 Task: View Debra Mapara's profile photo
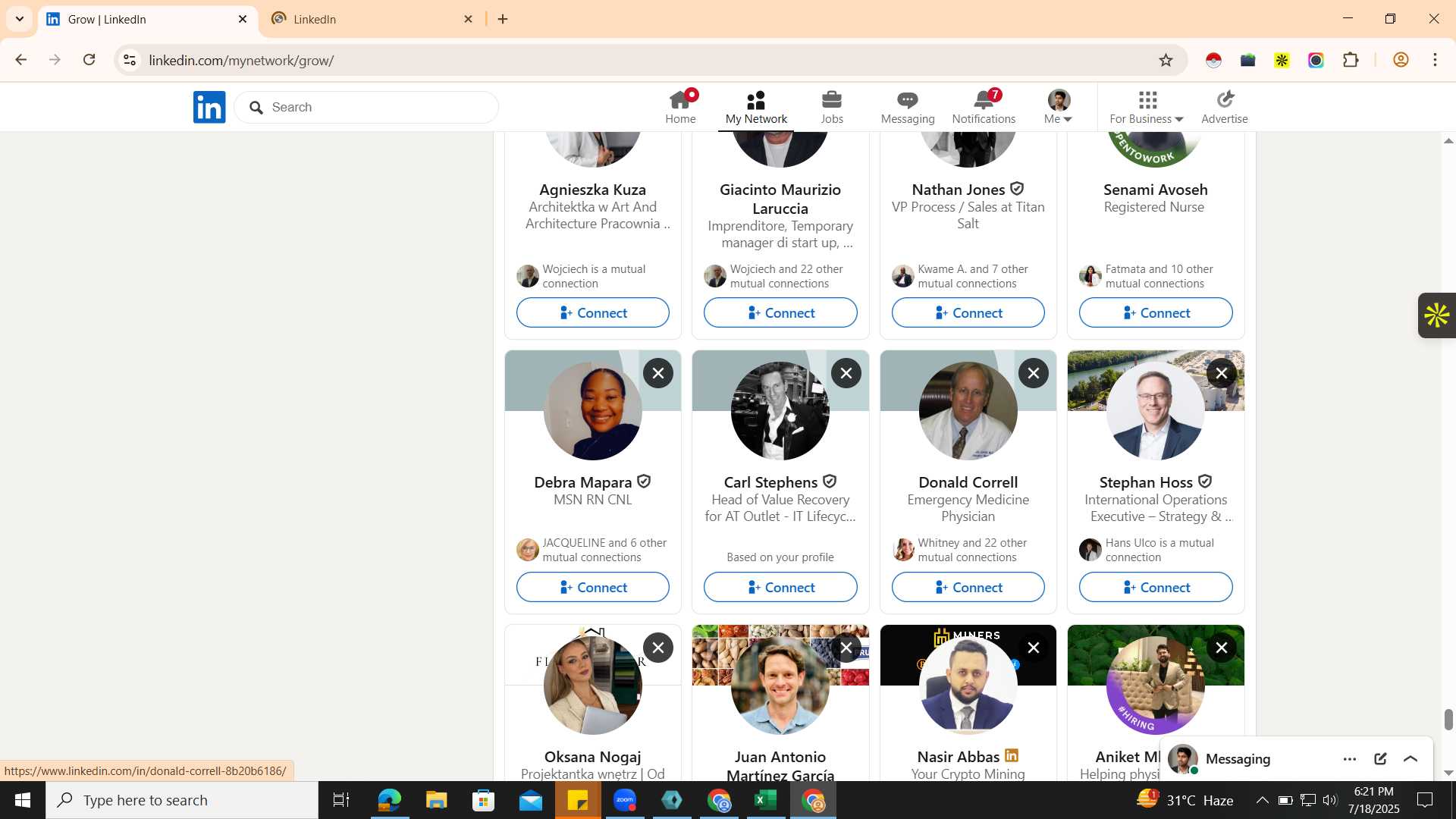tap(593, 411)
